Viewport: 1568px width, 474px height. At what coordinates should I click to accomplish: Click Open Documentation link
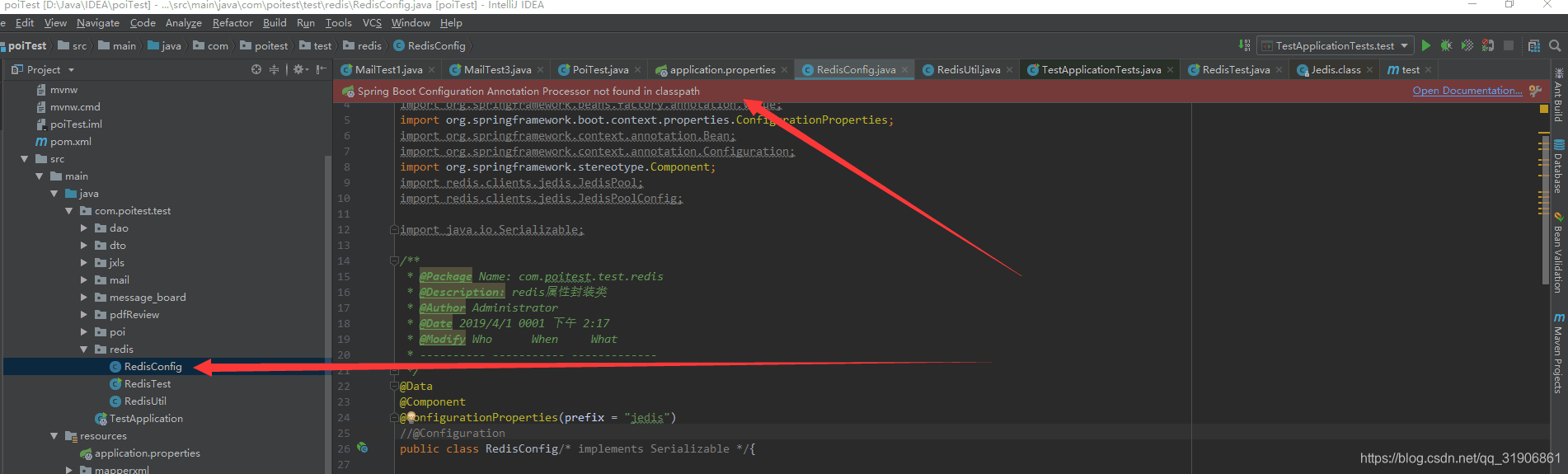[x=1467, y=91]
